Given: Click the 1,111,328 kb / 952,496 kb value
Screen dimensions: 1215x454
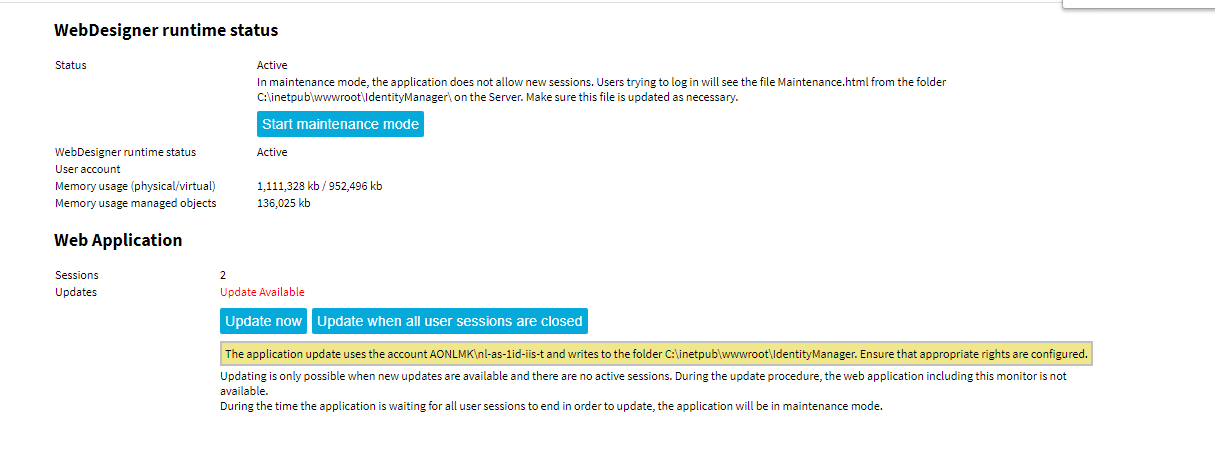Looking at the screenshot, I should [319, 186].
